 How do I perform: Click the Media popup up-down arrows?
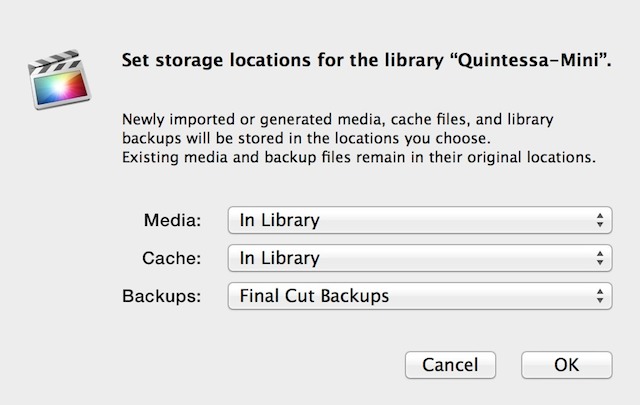tap(600, 220)
